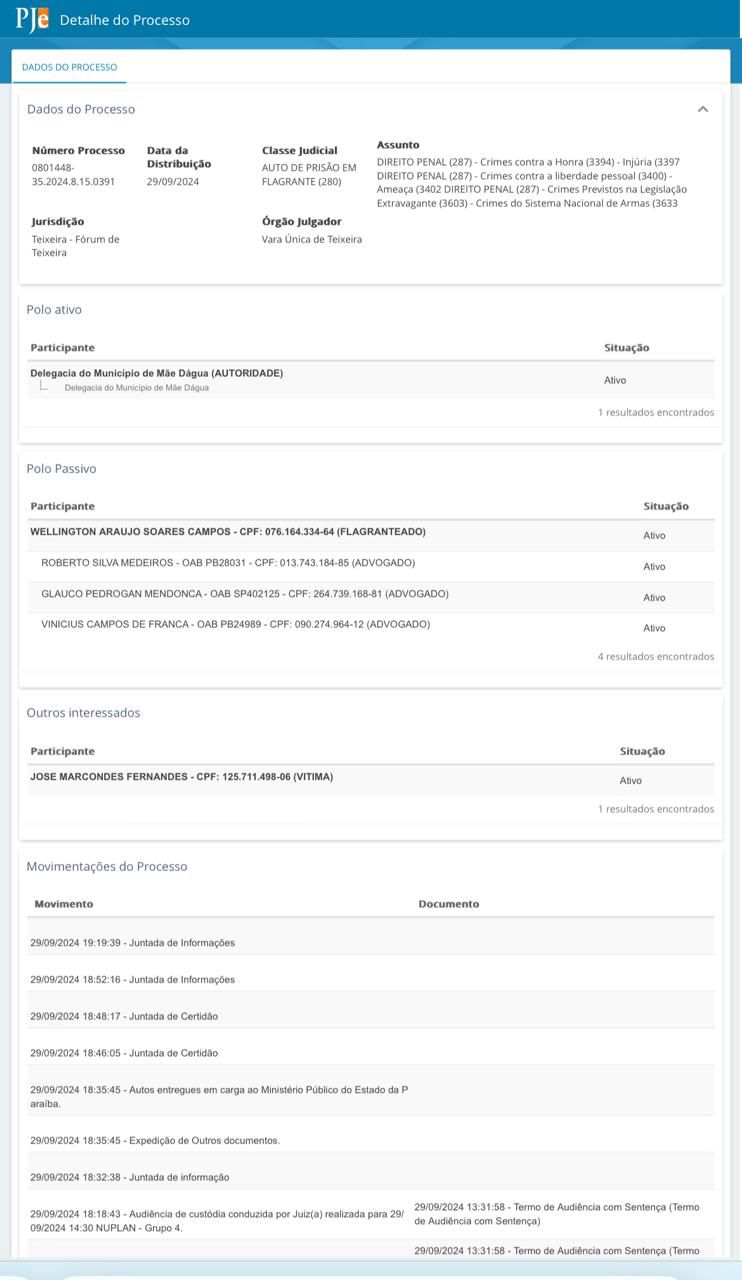Click the Outros interessados section heading
The height and width of the screenshot is (1280, 742).
tap(83, 713)
